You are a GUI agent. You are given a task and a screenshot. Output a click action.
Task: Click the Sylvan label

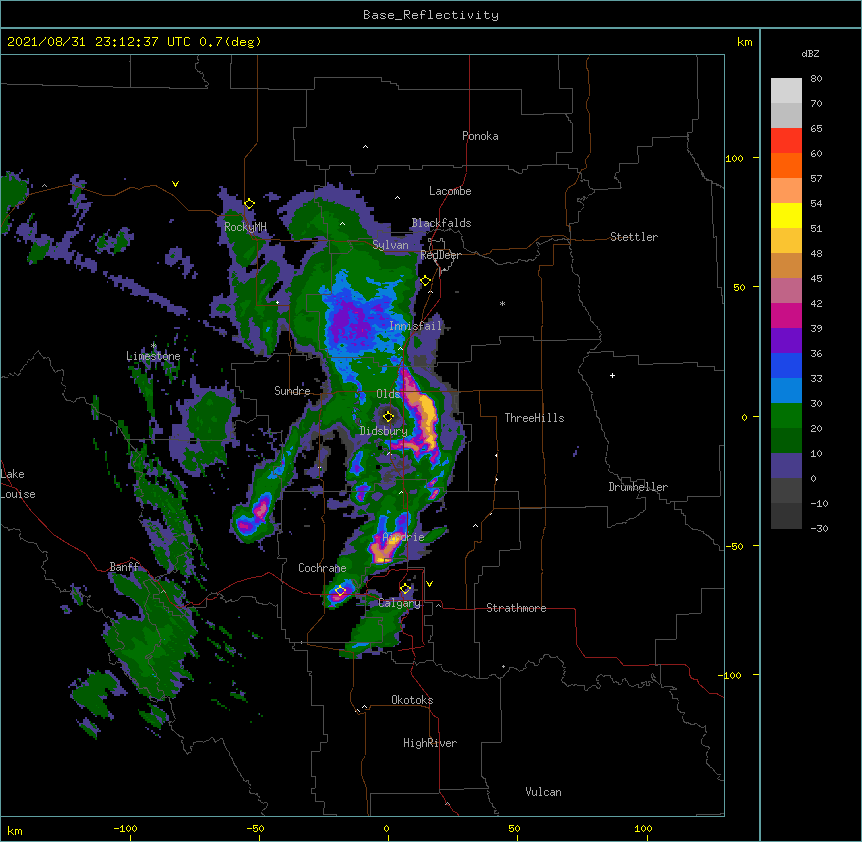(390, 245)
